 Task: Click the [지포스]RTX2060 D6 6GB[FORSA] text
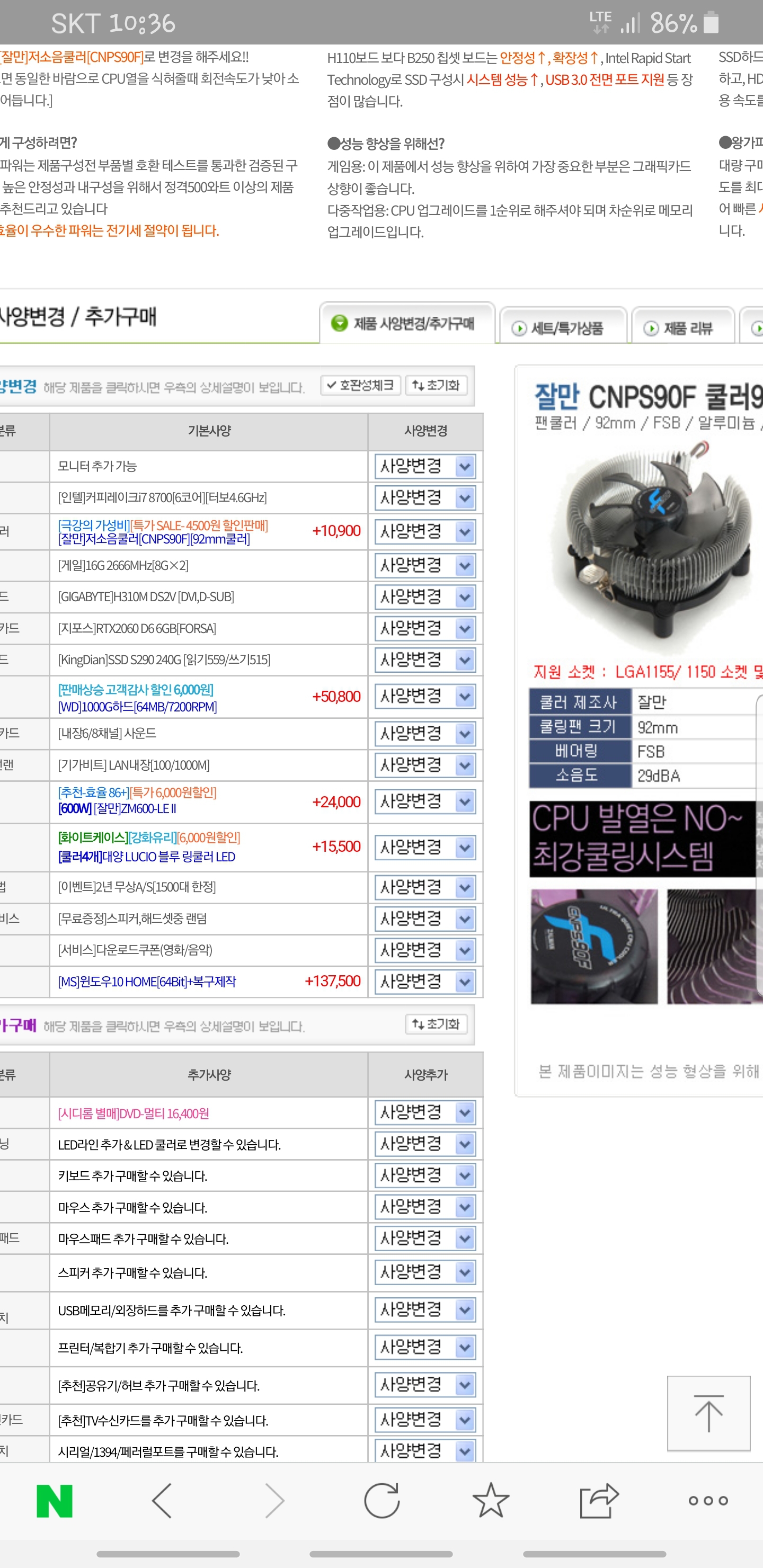point(137,629)
